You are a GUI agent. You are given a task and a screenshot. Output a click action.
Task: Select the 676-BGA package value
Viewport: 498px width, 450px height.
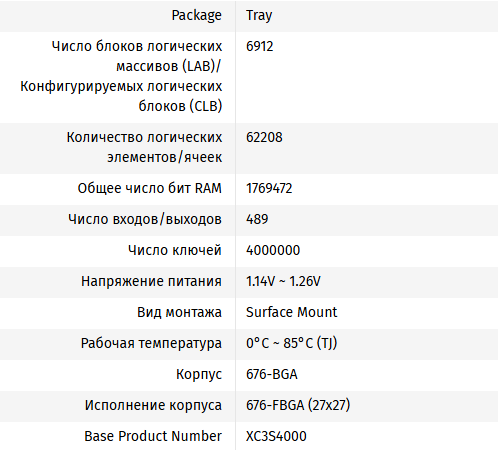(x=272, y=374)
